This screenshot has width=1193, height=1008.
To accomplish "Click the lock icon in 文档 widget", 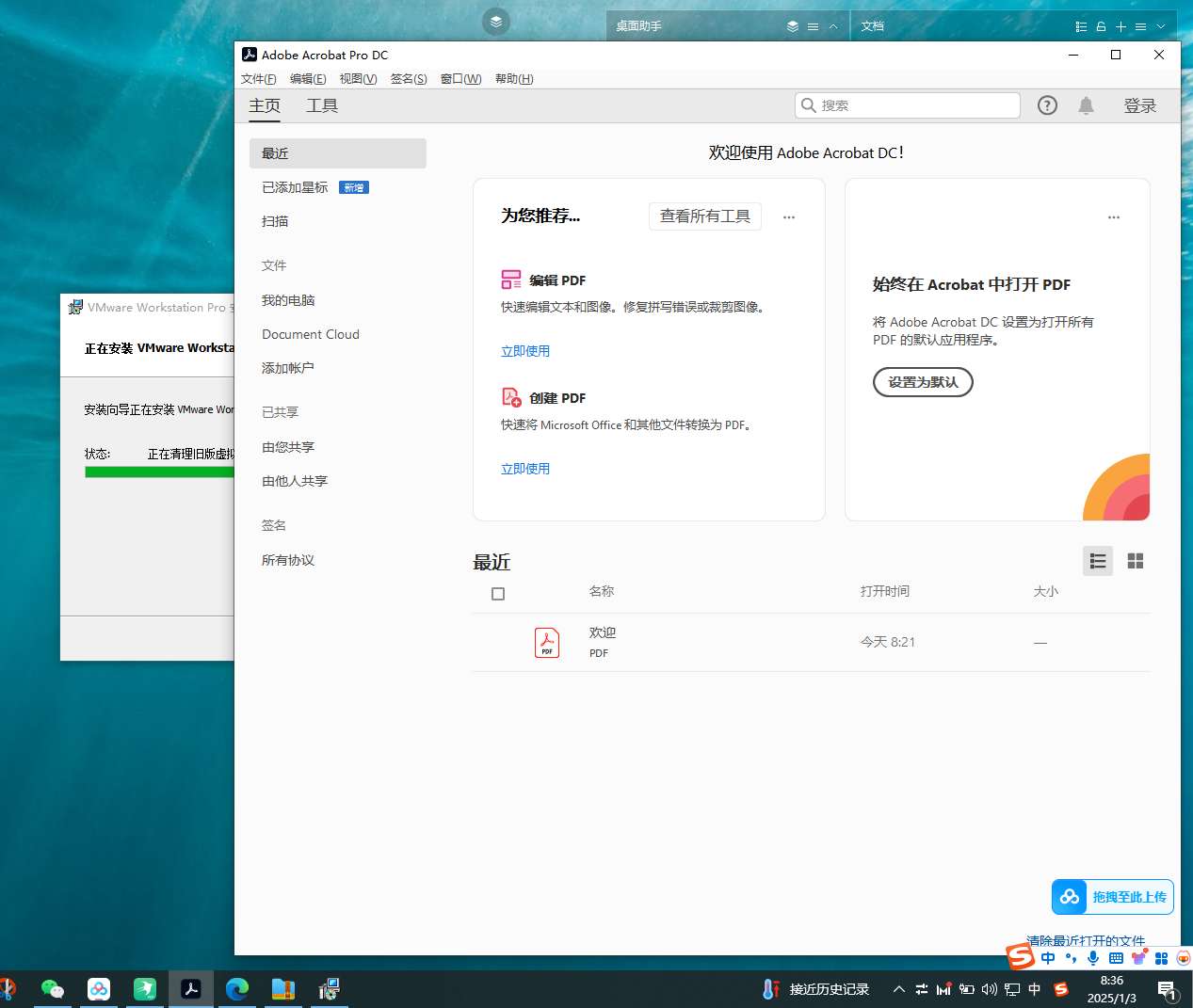I will [x=1101, y=26].
